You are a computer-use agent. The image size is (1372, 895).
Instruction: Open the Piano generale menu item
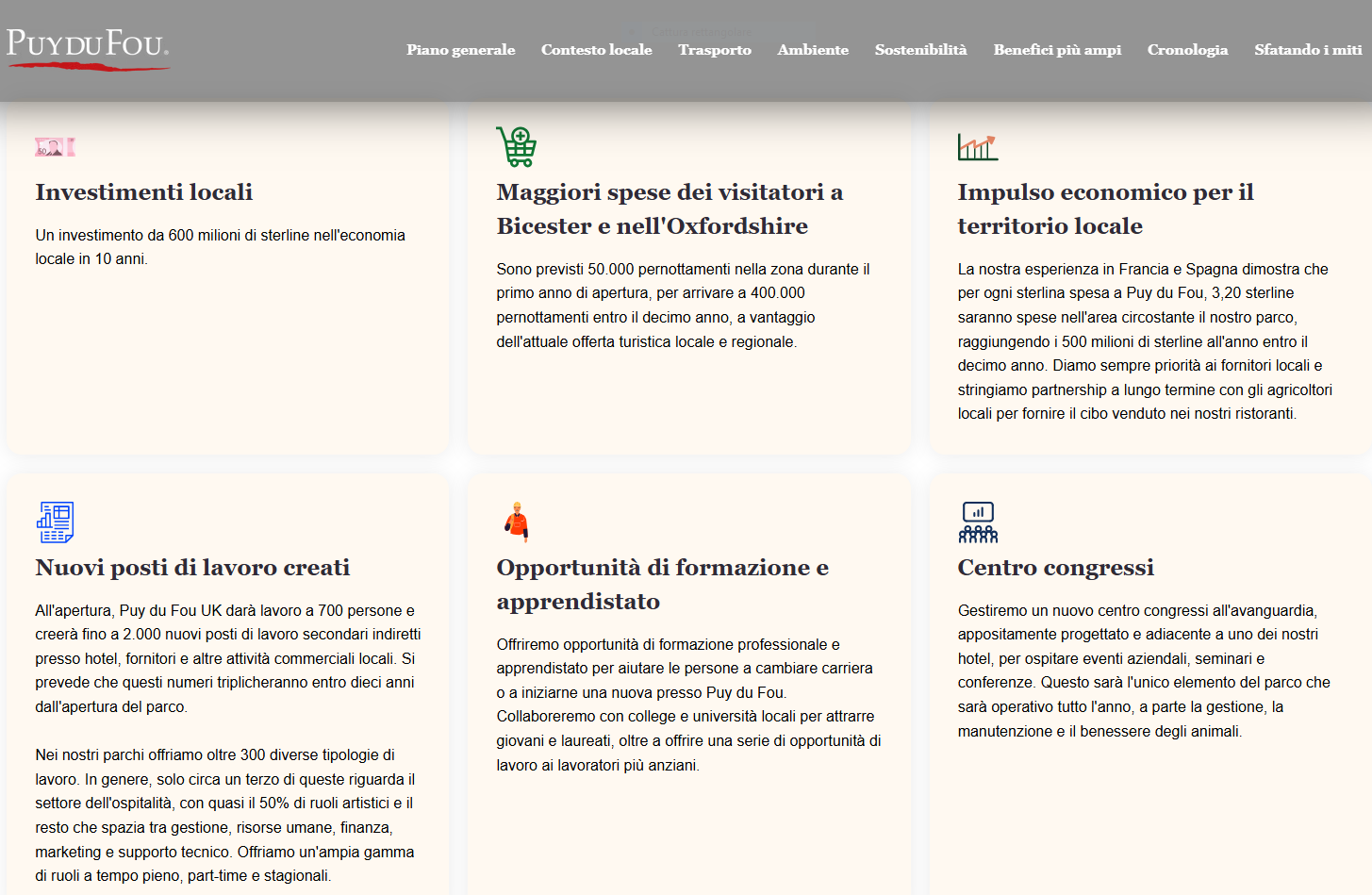tap(461, 50)
